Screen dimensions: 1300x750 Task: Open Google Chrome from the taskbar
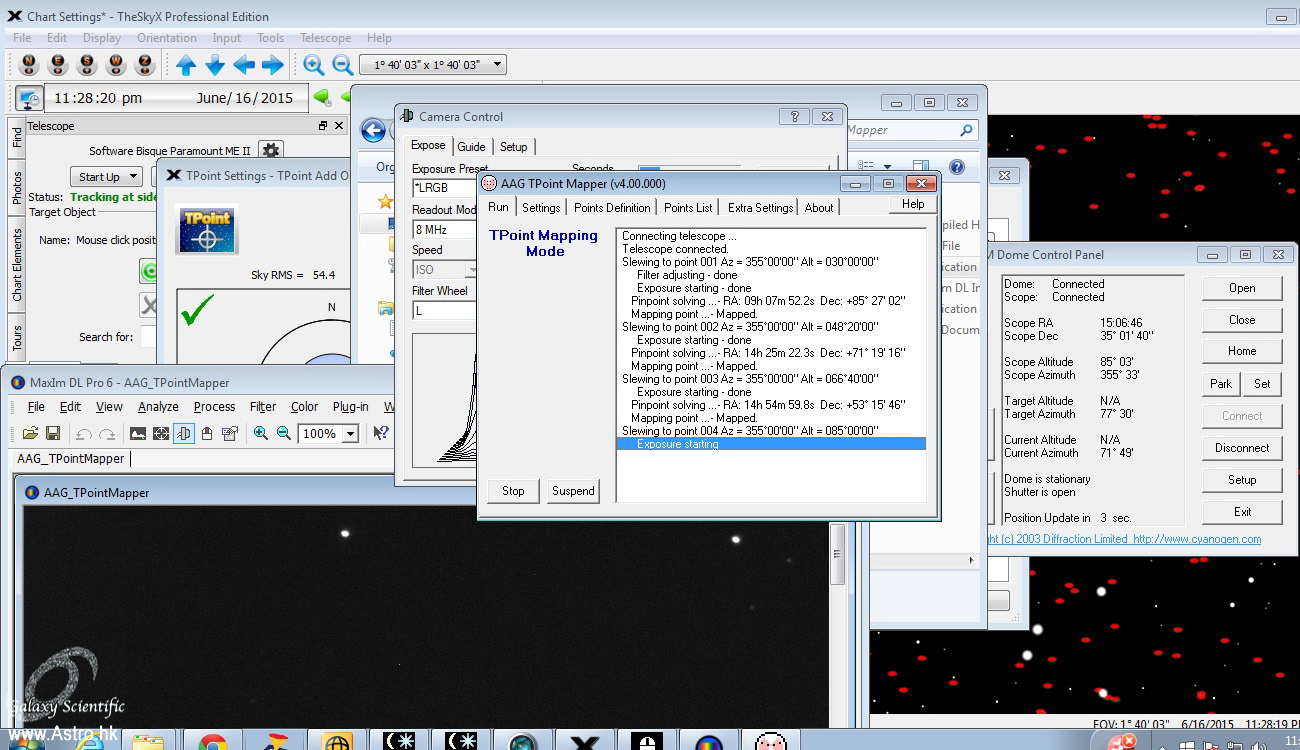[212, 741]
